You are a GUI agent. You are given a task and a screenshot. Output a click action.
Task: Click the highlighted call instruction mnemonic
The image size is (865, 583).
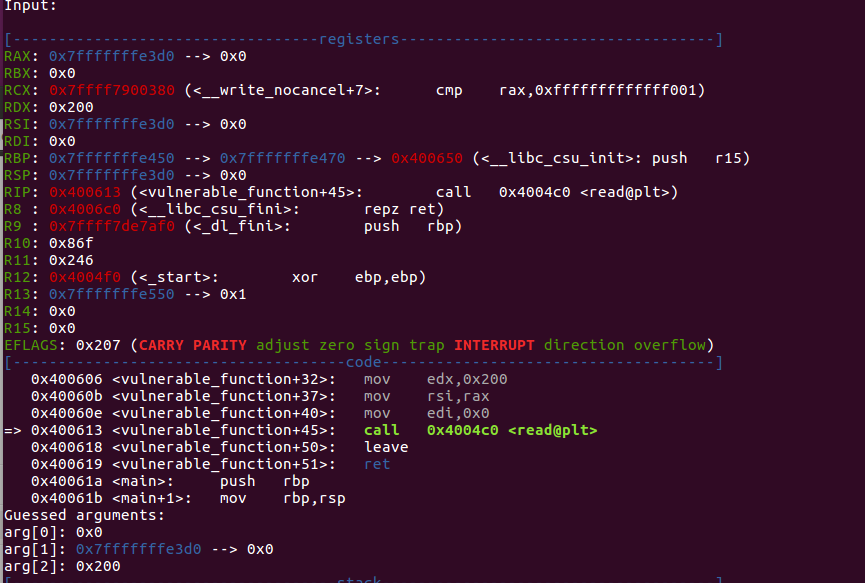(x=381, y=430)
